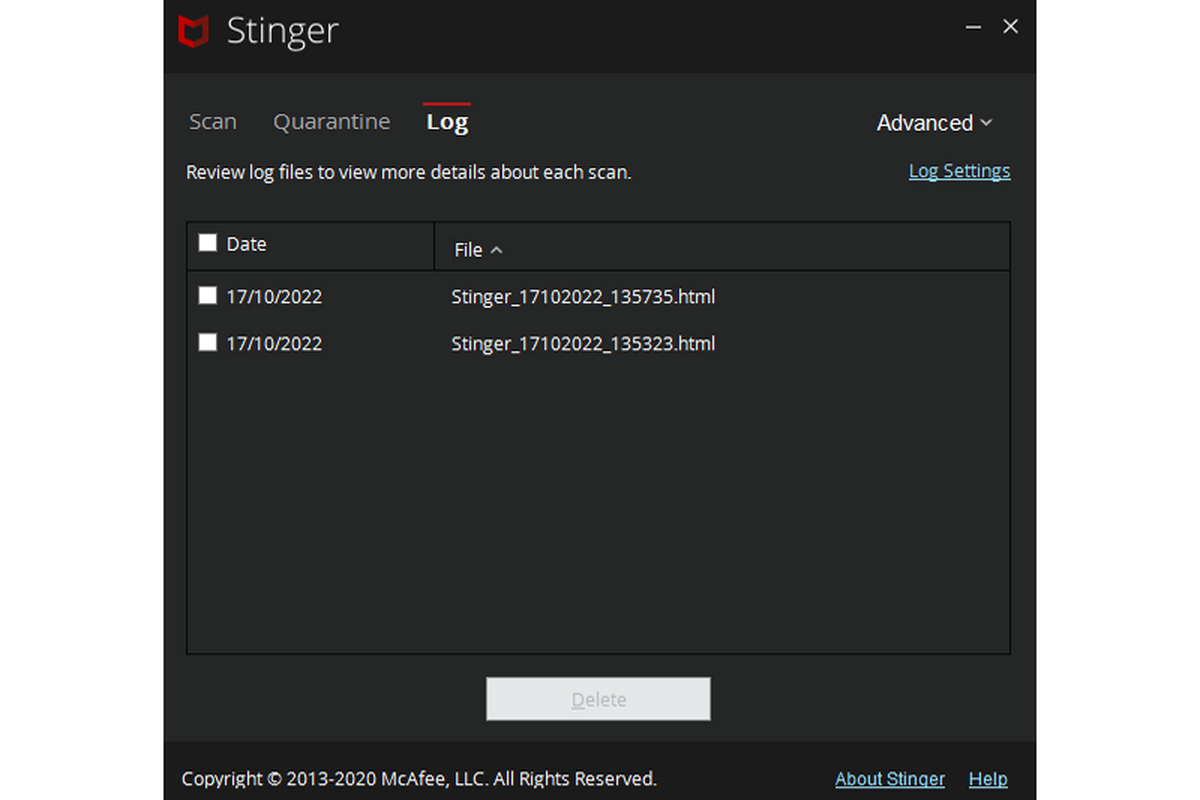Open the Log Settings link
Image resolution: width=1200 pixels, height=800 pixels.
[x=959, y=171]
